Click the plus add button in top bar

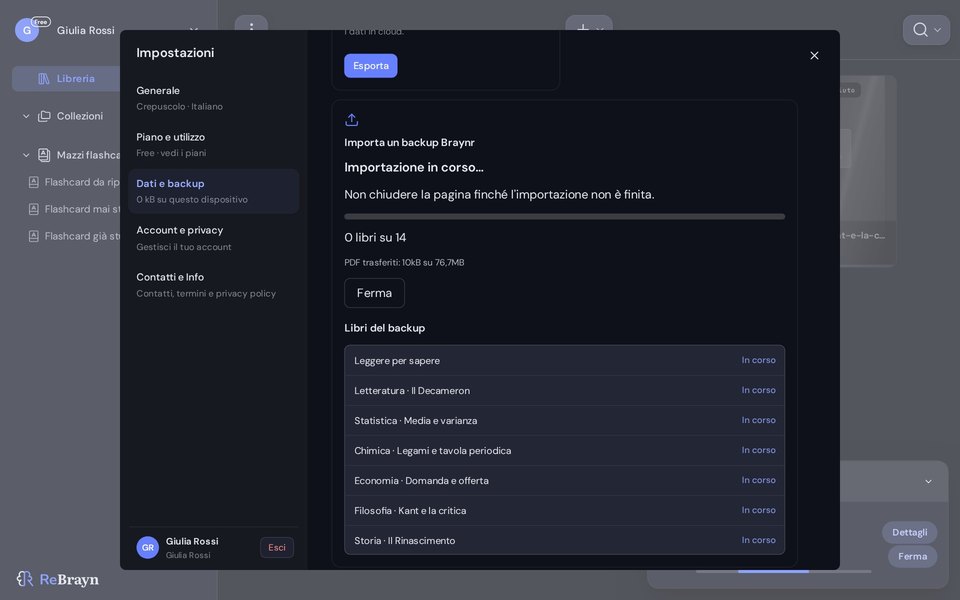[583, 28]
